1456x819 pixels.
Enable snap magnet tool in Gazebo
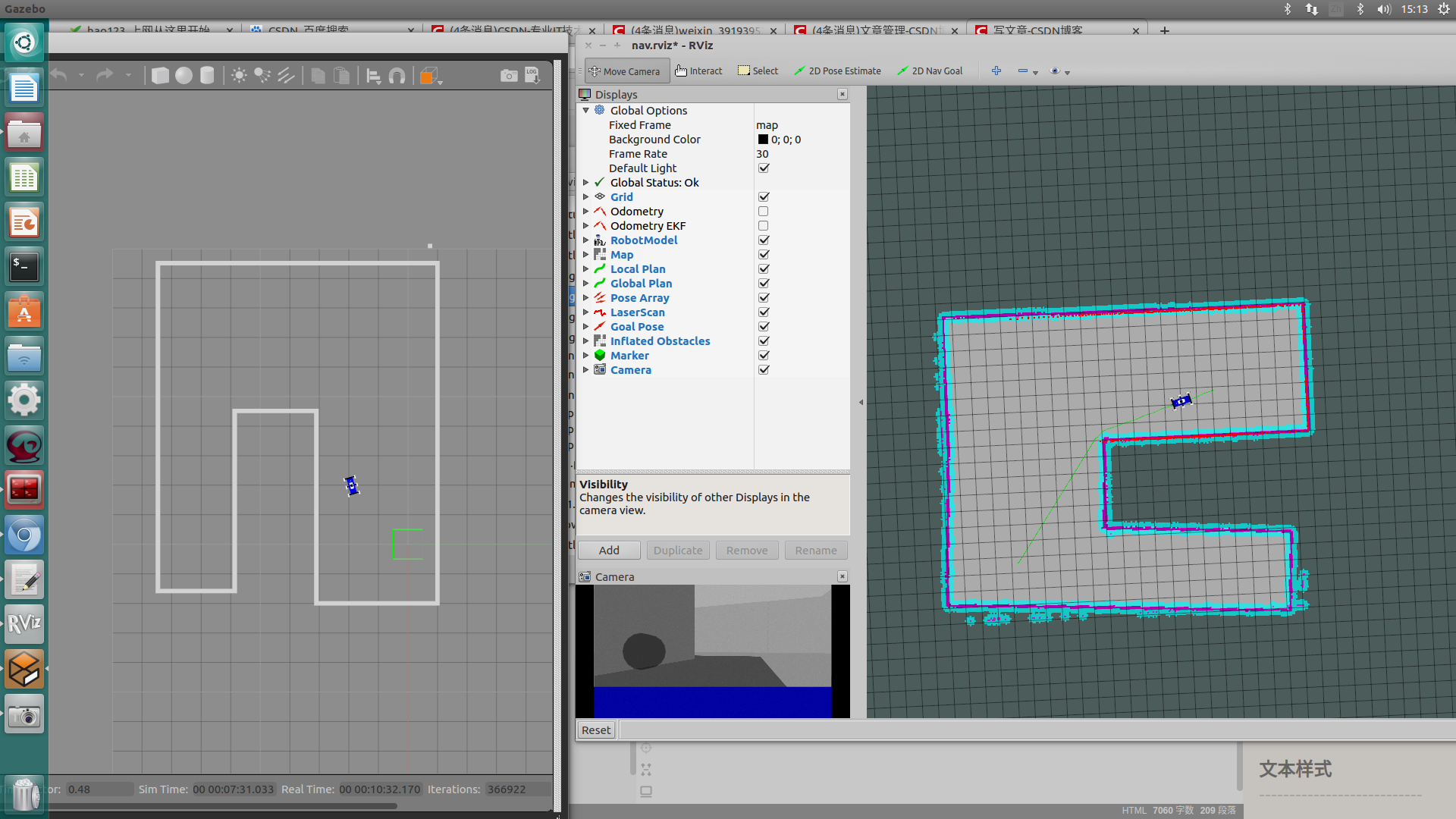397,76
